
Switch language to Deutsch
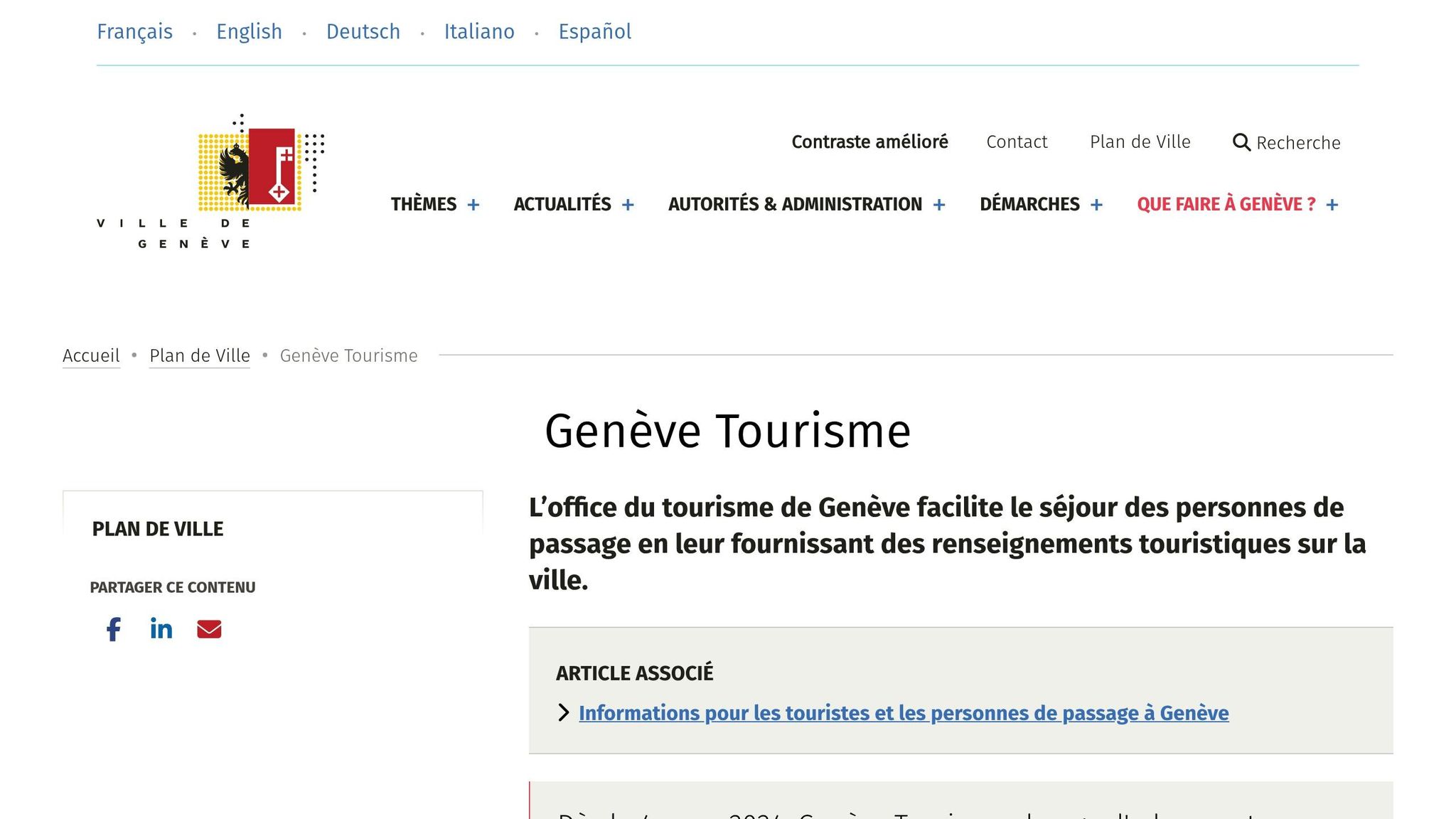pyautogui.click(x=363, y=32)
